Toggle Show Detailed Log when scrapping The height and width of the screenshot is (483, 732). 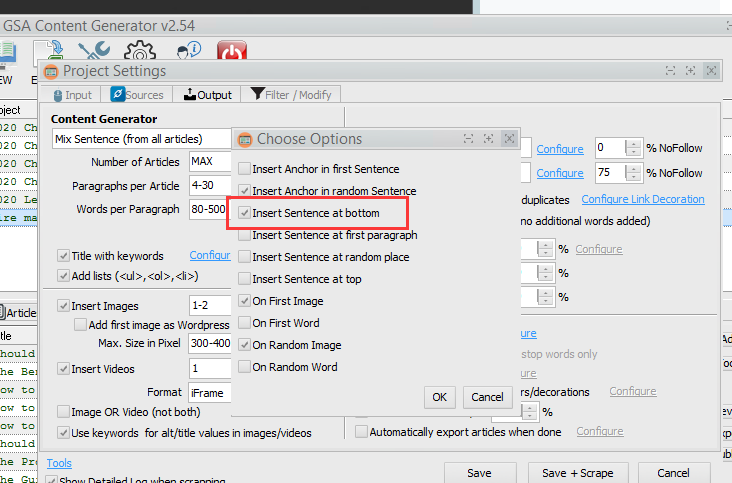click(x=53, y=480)
